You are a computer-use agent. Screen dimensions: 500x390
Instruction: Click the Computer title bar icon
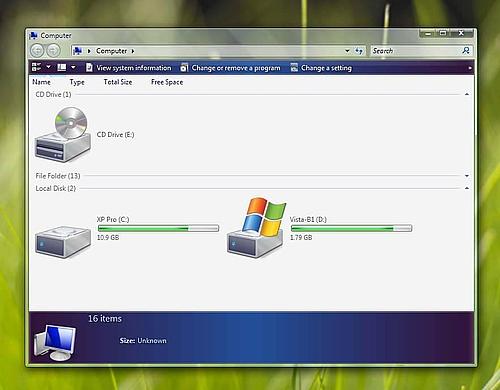pyautogui.click(x=34, y=35)
